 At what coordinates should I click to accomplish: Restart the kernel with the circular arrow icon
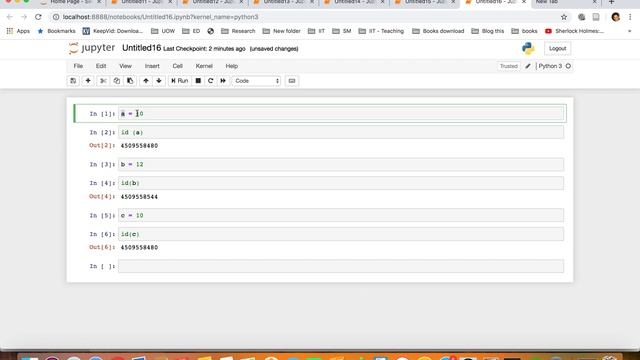tap(211, 81)
